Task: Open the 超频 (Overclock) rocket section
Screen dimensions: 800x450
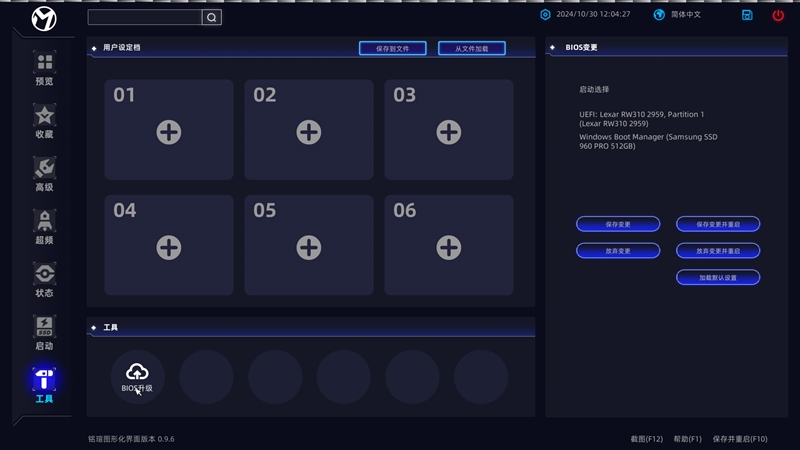Action: 44,227
